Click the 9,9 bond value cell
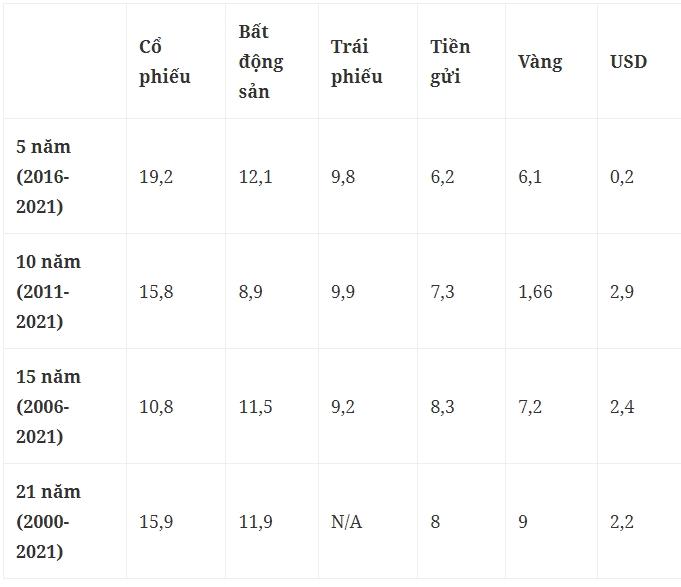Image resolution: width=681 pixels, height=587 pixels. pos(342,292)
